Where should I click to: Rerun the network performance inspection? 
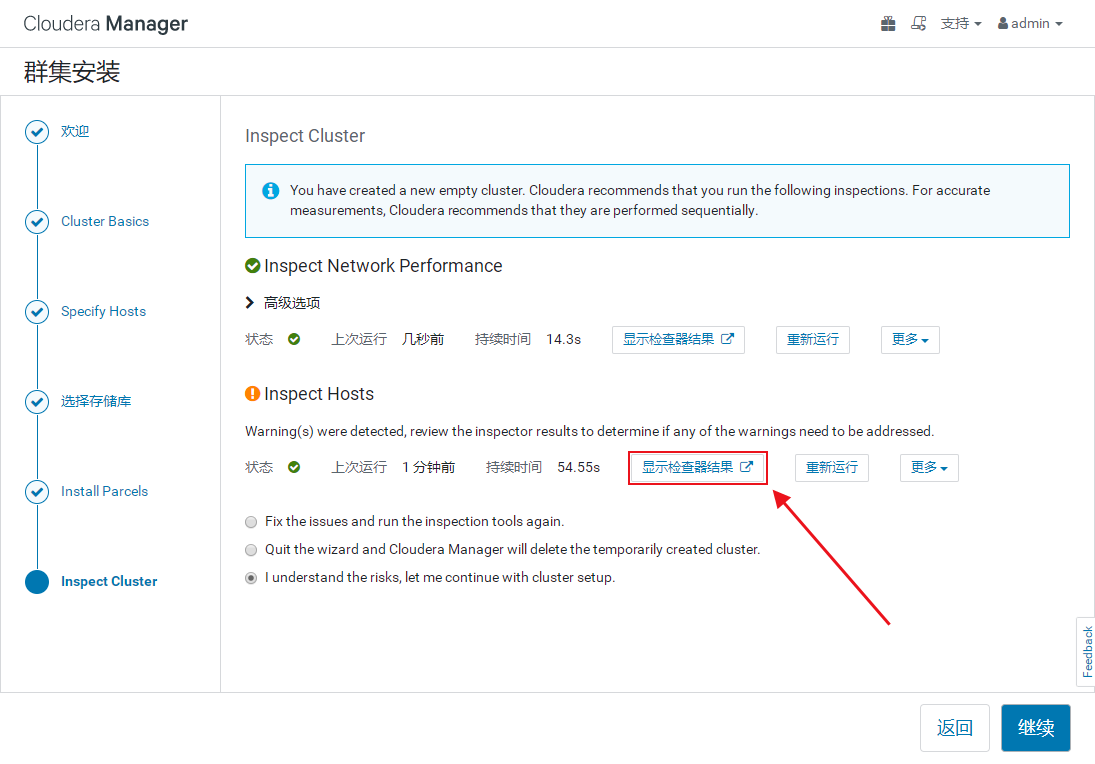pos(812,340)
